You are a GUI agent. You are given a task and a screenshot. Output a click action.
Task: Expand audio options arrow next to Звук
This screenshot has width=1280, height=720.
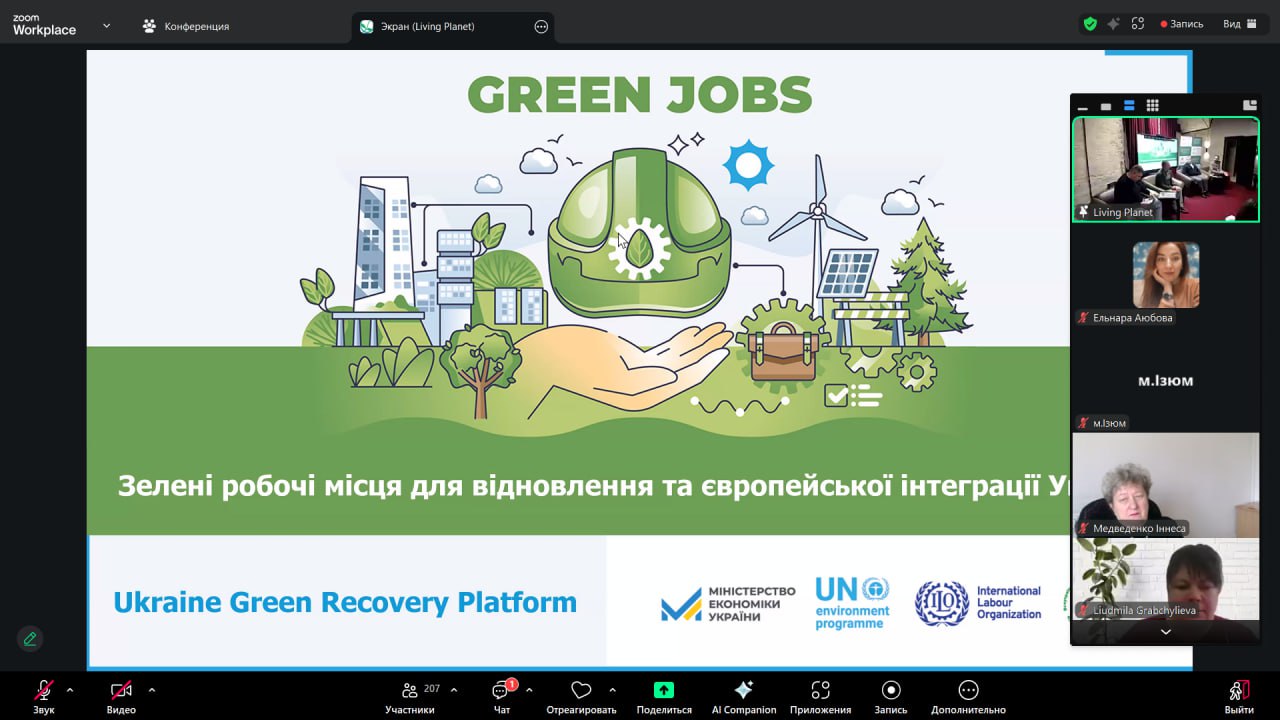coord(70,690)
